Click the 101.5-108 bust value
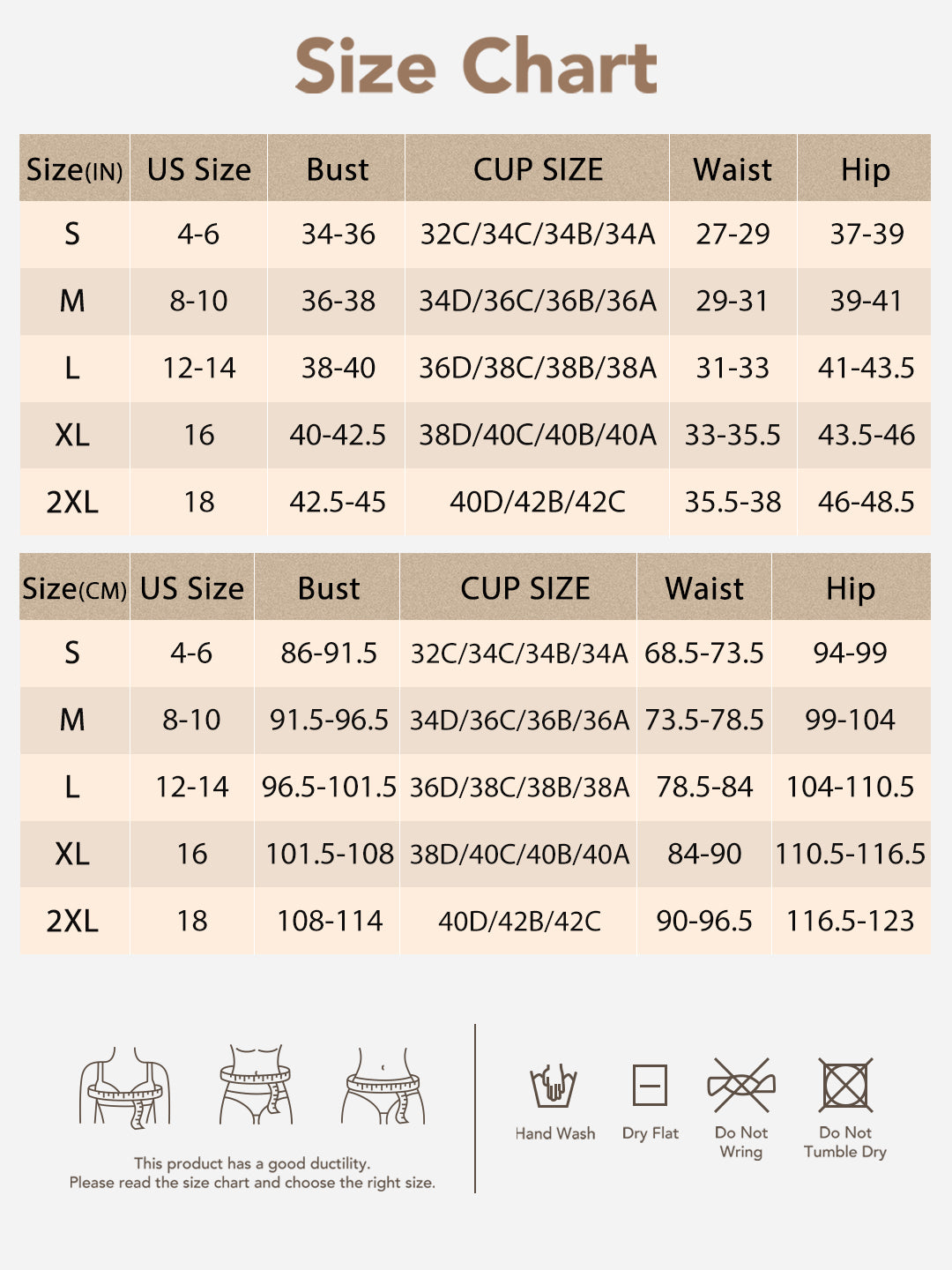This screenshot has width=952, height=1270. coord(330,855)
